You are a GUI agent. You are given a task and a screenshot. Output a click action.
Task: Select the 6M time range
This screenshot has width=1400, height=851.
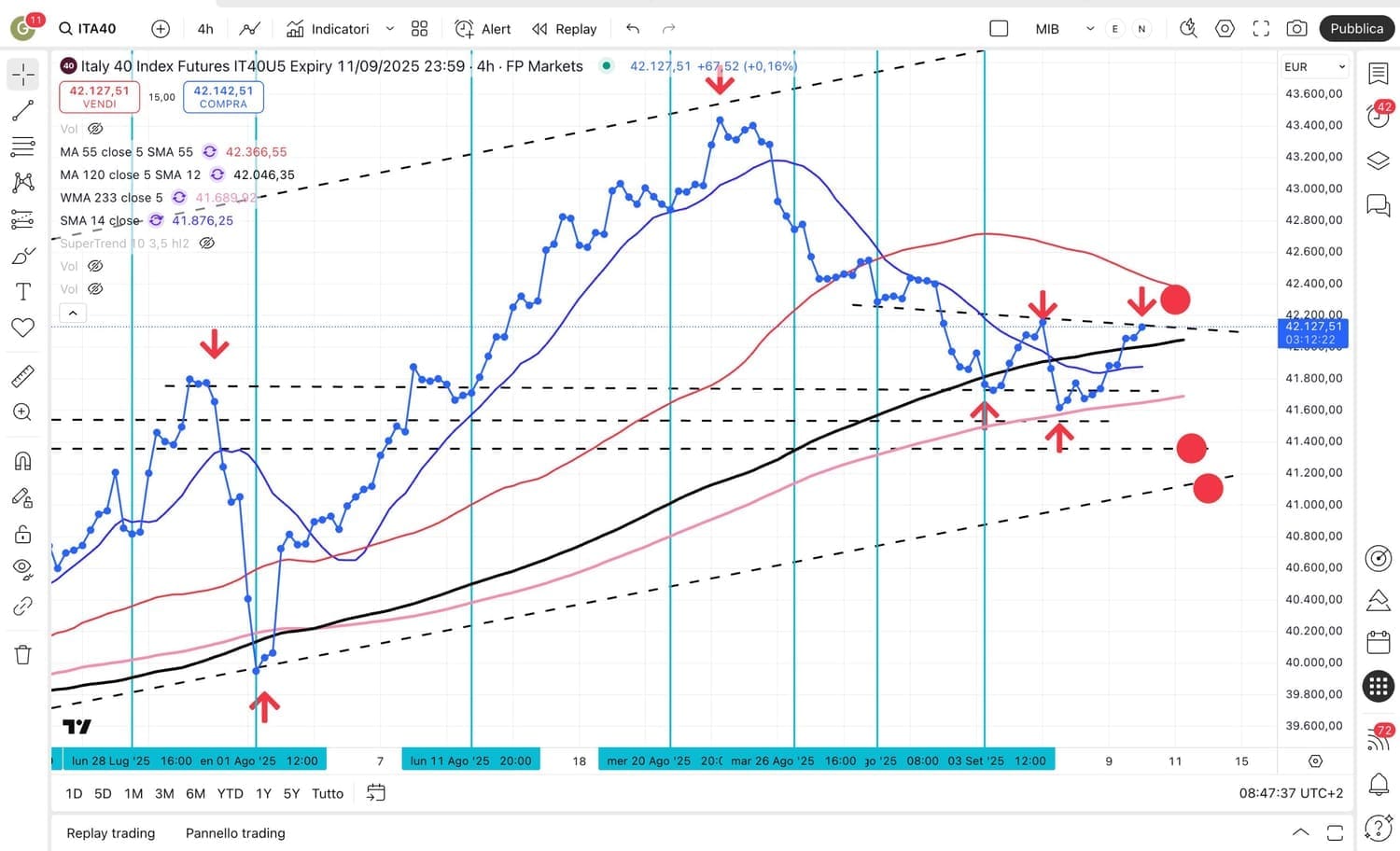coord(195,793)
